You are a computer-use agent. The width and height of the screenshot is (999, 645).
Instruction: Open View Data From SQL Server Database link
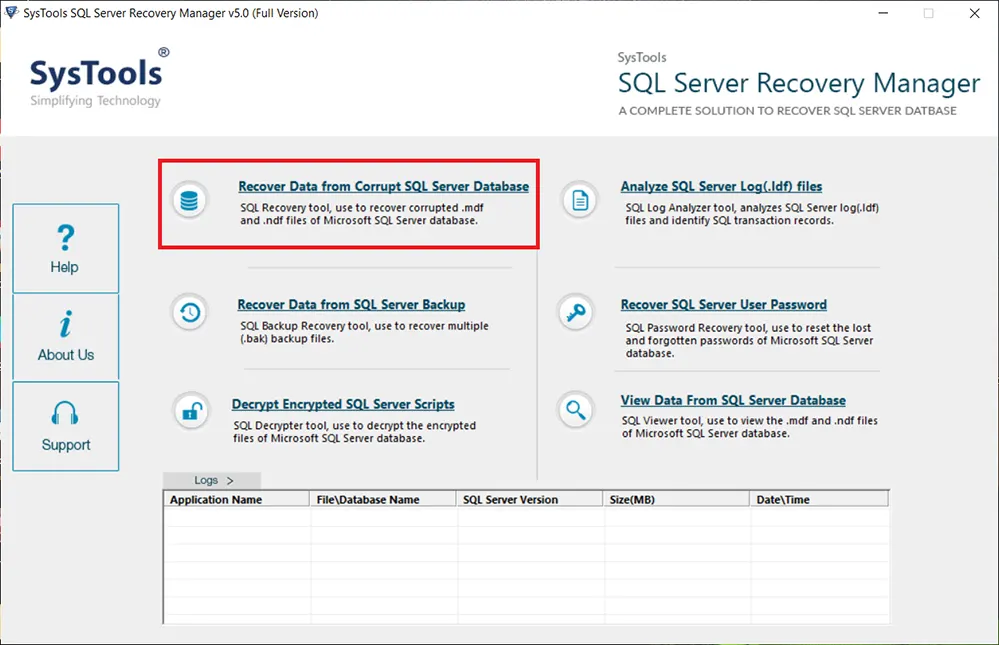coord(733,400)
